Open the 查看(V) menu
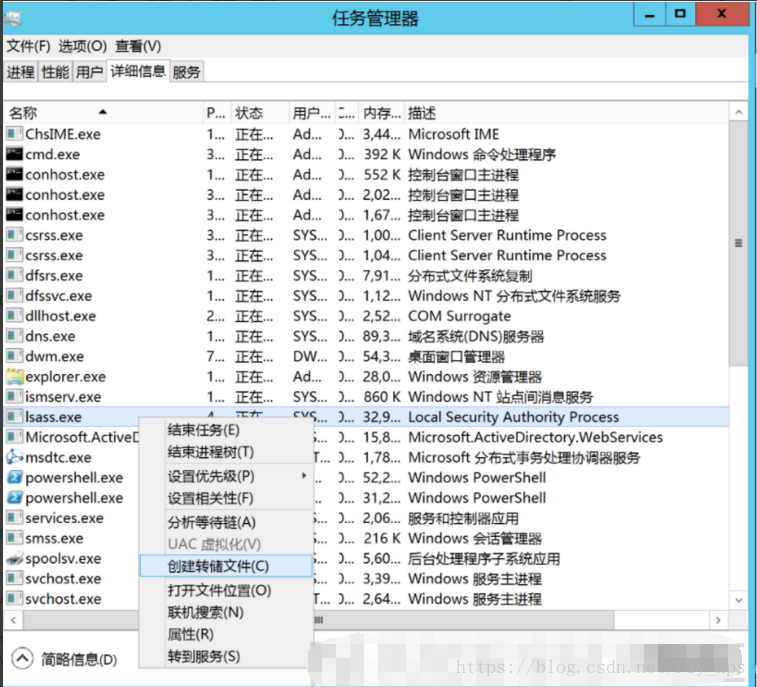The image size is (757, 687). coord(138,46)
